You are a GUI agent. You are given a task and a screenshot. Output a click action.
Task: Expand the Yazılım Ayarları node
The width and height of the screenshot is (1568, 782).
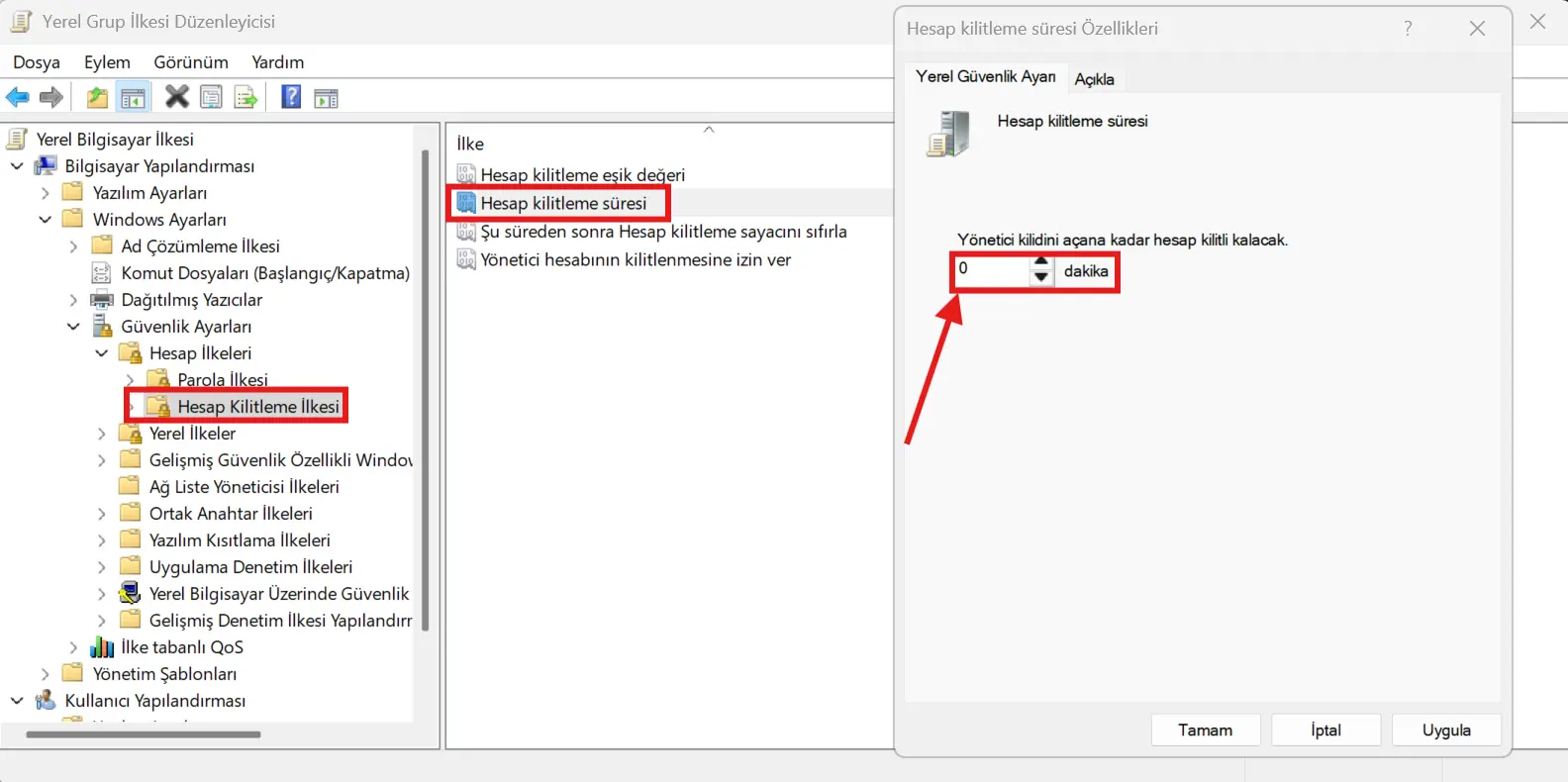pos(45,192)
